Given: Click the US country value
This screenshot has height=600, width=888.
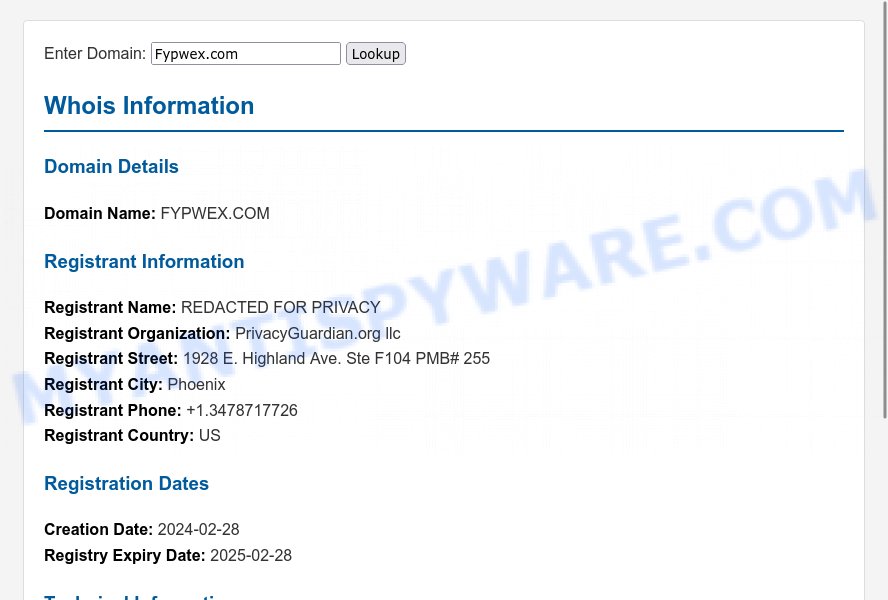Looking at the screenshot, I should (210, 436).
